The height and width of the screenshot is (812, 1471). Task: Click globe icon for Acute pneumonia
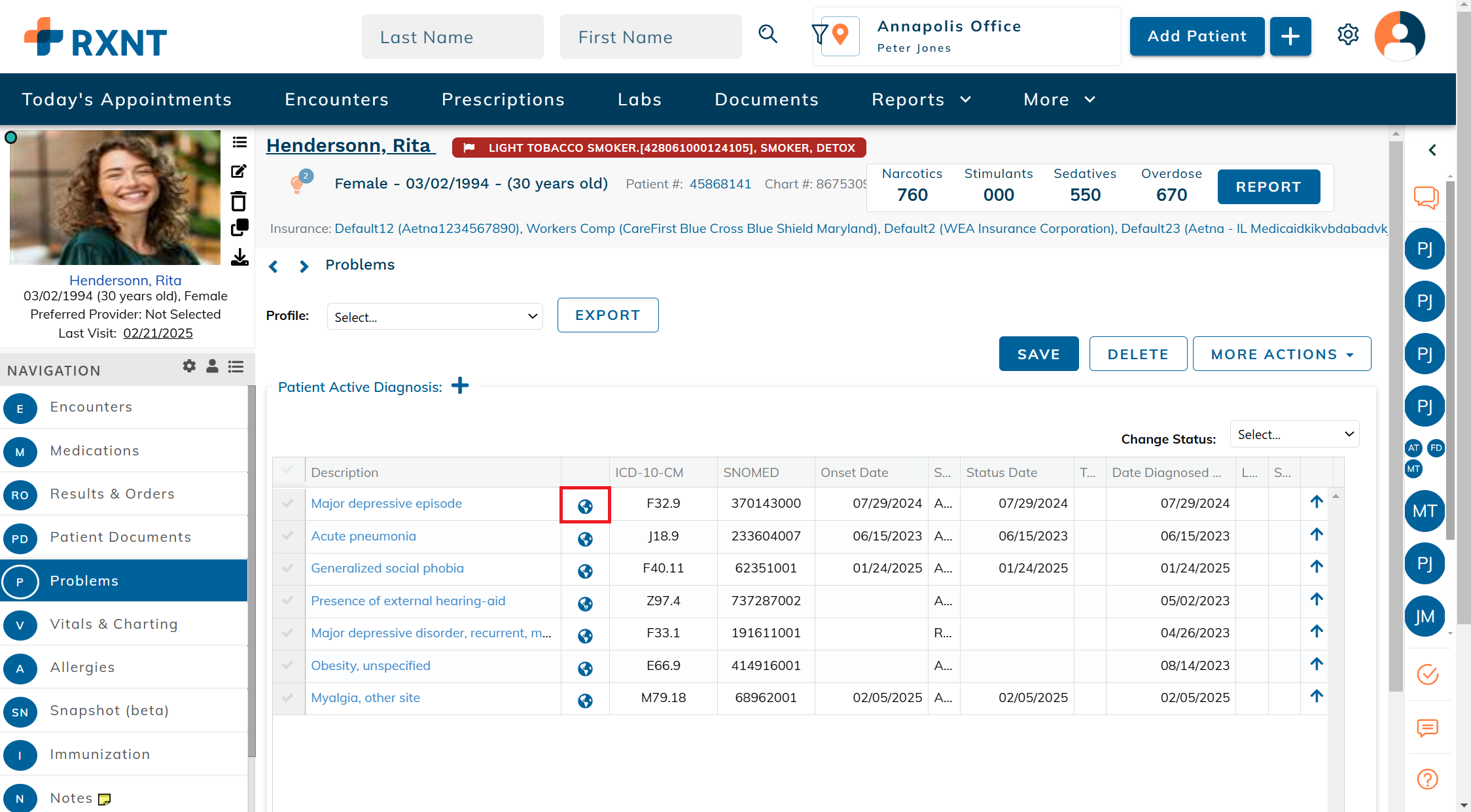(x=585, y=538)
